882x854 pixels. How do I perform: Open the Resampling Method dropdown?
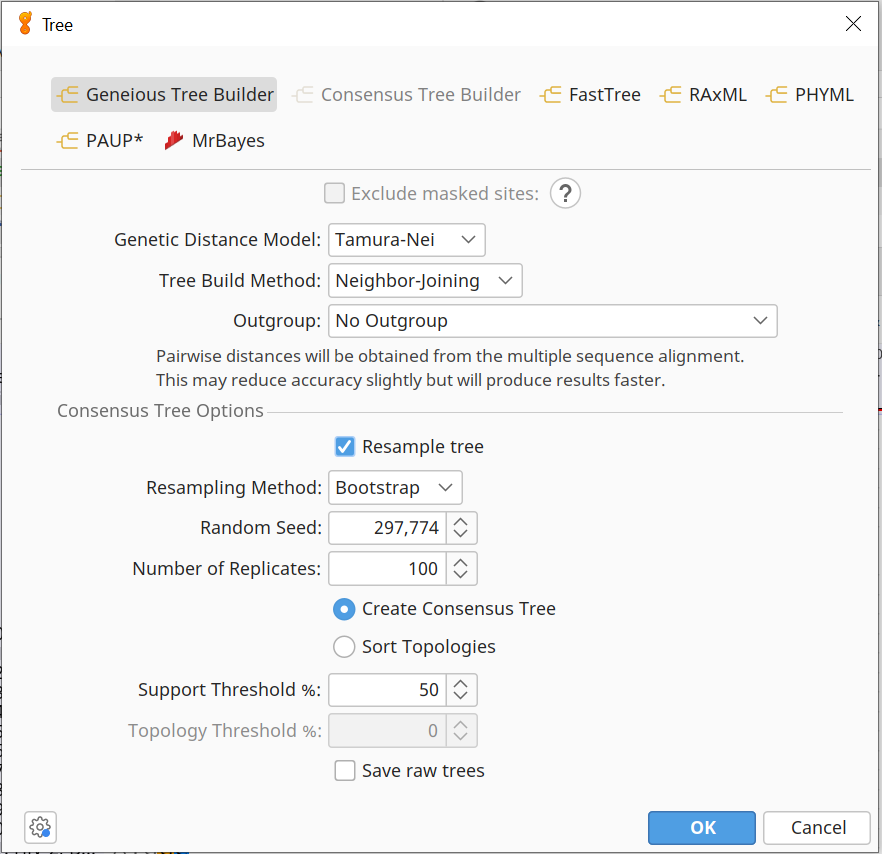pos(395,488)
